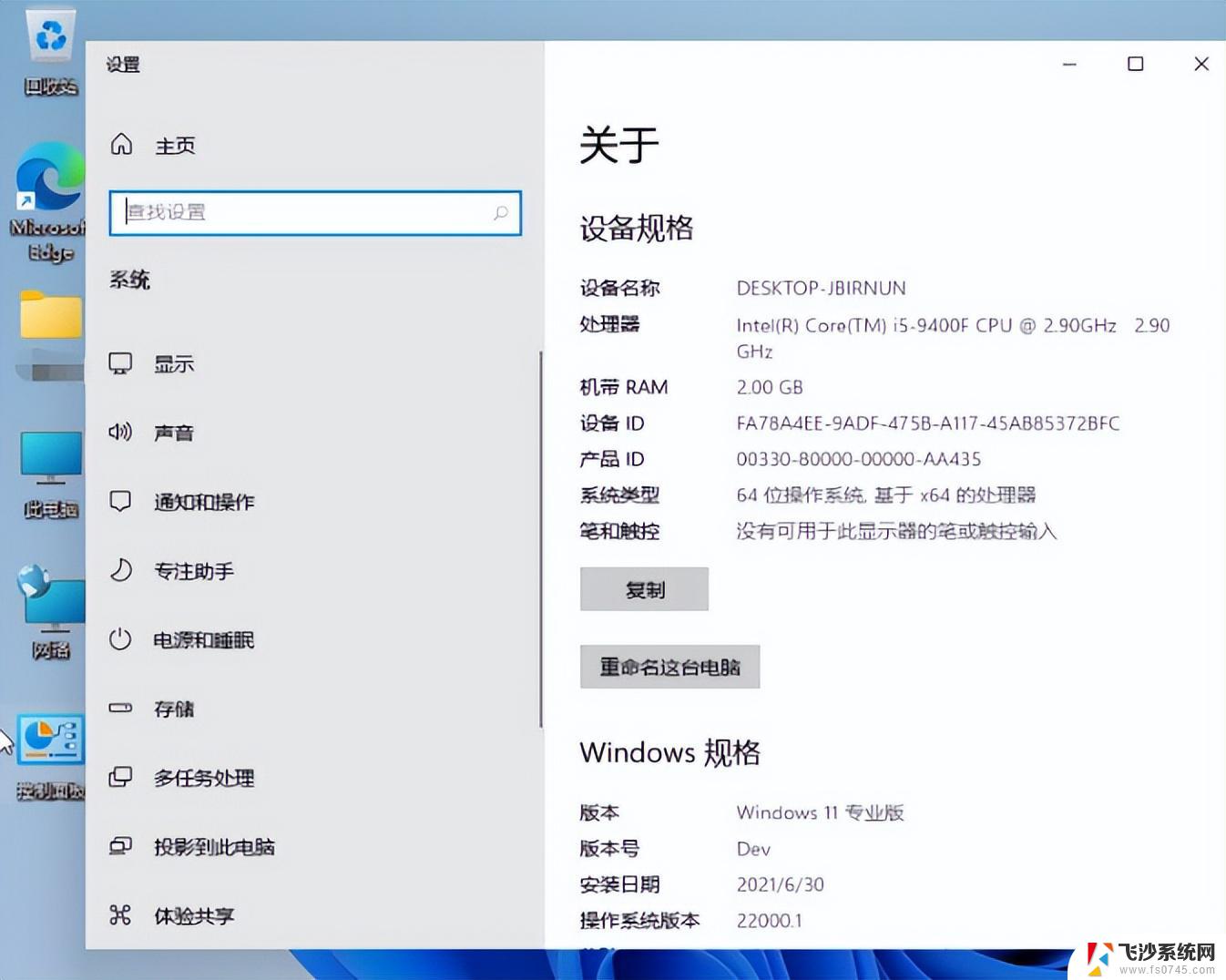Image resolution: width=1226 pixels, height=980 pixels.
Task: Open the 显示 settings page
Action: (174, 364)
